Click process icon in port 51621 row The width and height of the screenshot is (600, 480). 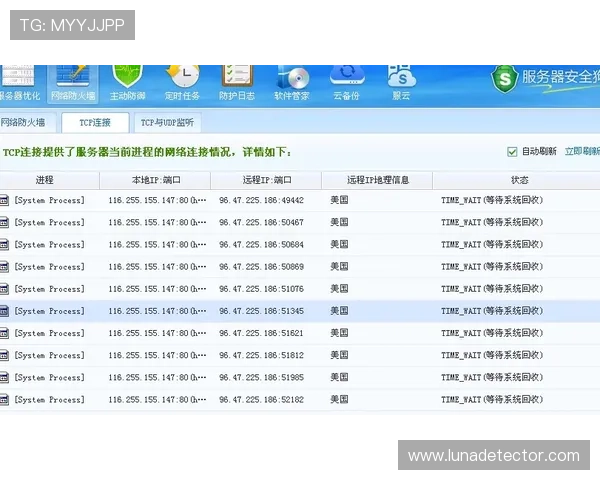(x=4, y=333)
